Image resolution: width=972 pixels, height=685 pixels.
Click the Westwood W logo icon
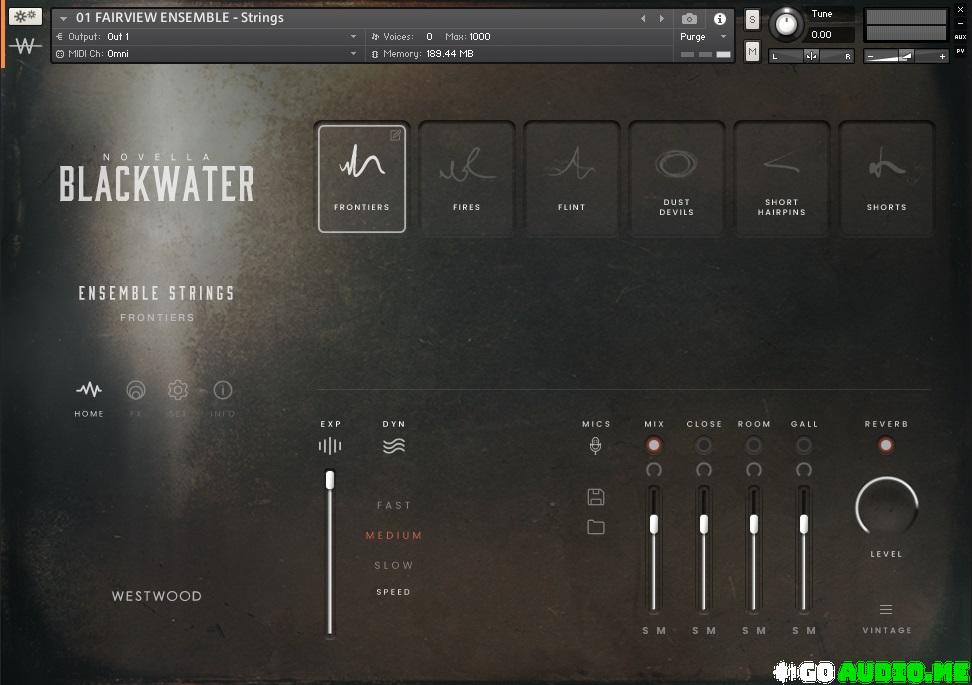tap(25, 46)
